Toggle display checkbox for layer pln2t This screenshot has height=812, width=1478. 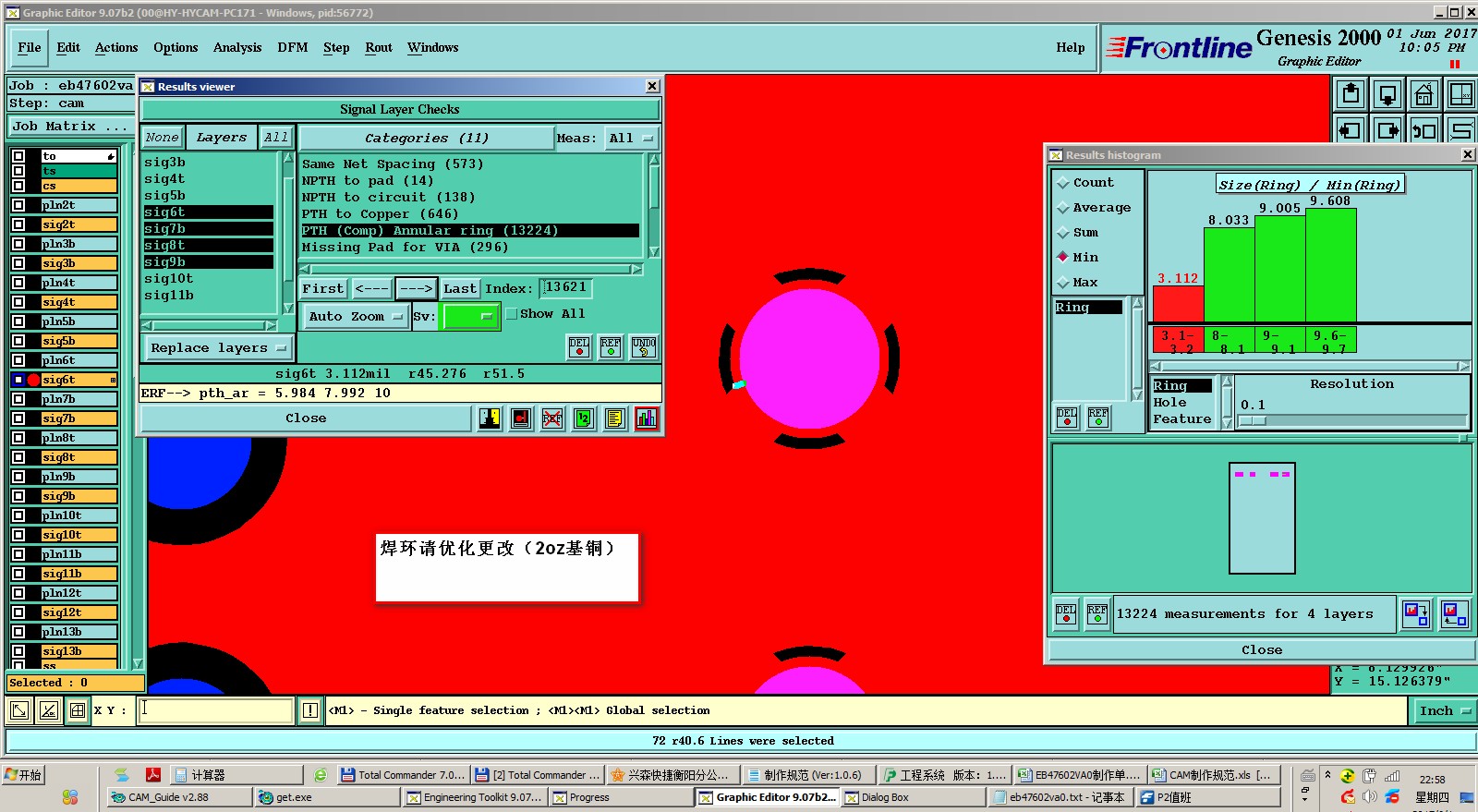[18, 205]
